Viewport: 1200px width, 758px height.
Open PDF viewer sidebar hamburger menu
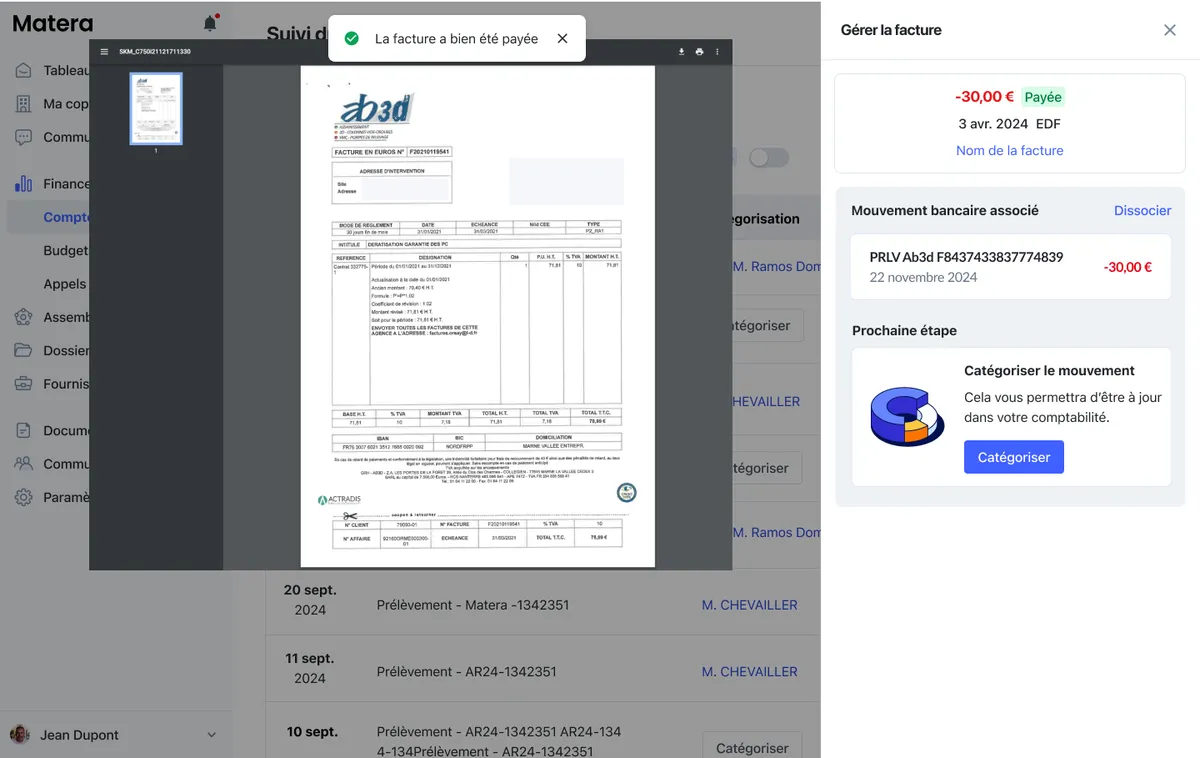[x=104, y=52]
